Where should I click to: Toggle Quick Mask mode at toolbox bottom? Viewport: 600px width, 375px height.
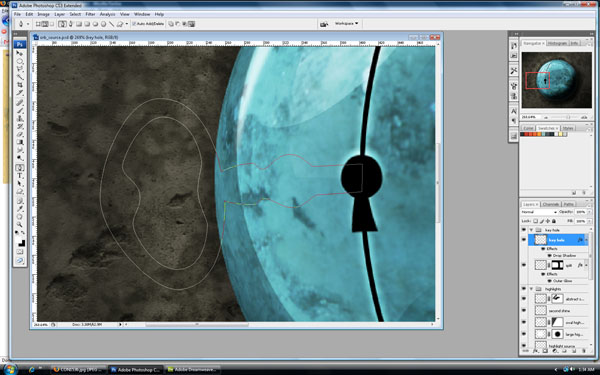[x=20, y=251]
